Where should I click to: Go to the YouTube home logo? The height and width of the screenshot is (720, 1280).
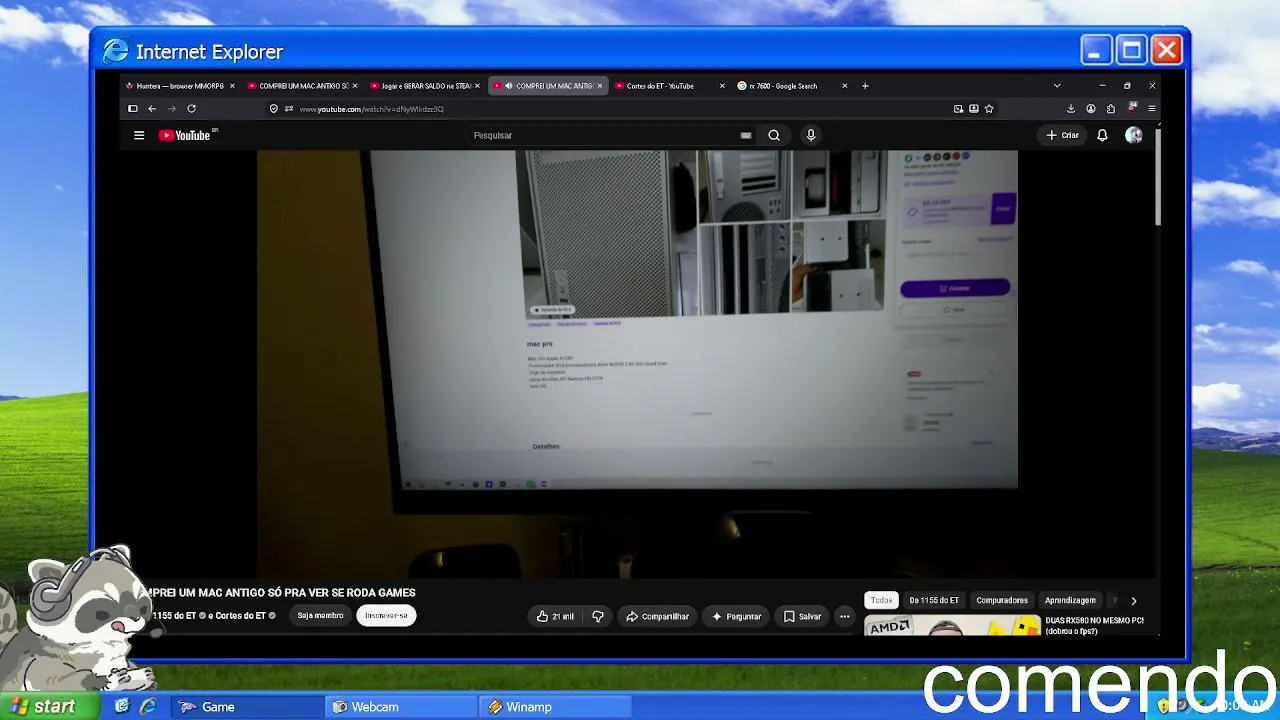click(187, 135)
